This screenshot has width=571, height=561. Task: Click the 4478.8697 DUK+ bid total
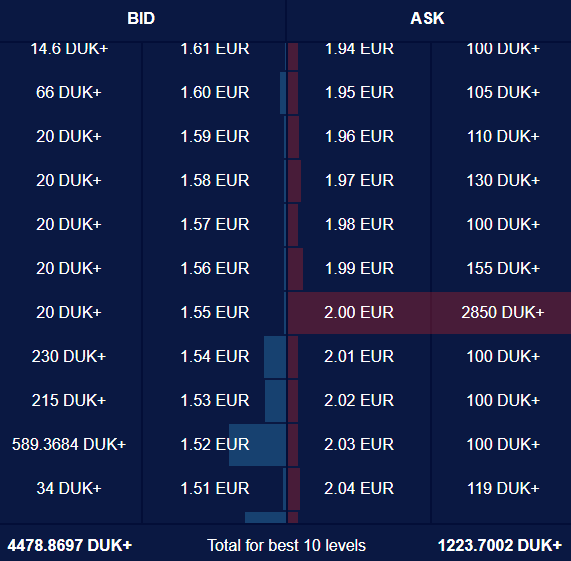70,545
